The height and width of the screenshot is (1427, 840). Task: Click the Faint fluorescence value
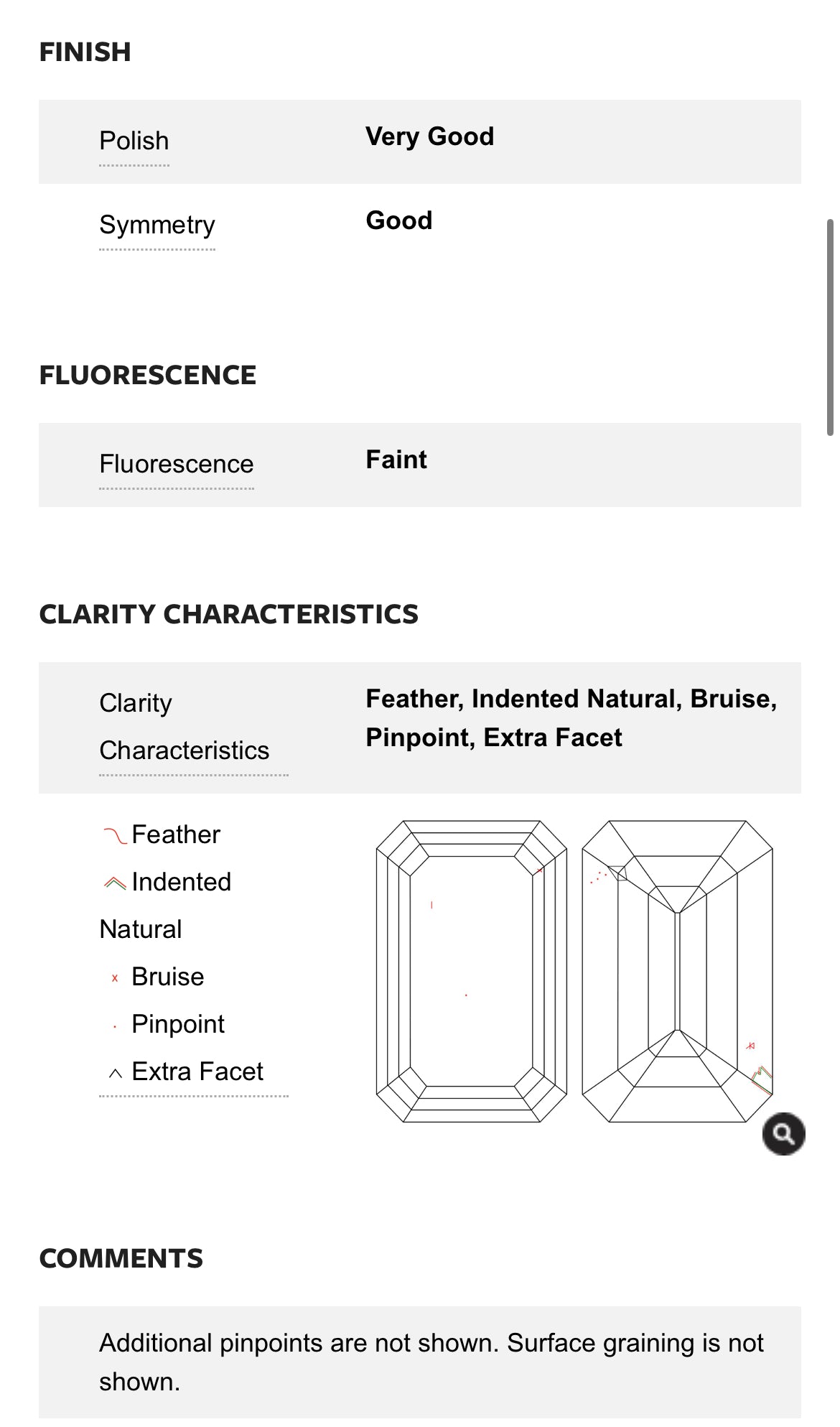coord(396,460)
